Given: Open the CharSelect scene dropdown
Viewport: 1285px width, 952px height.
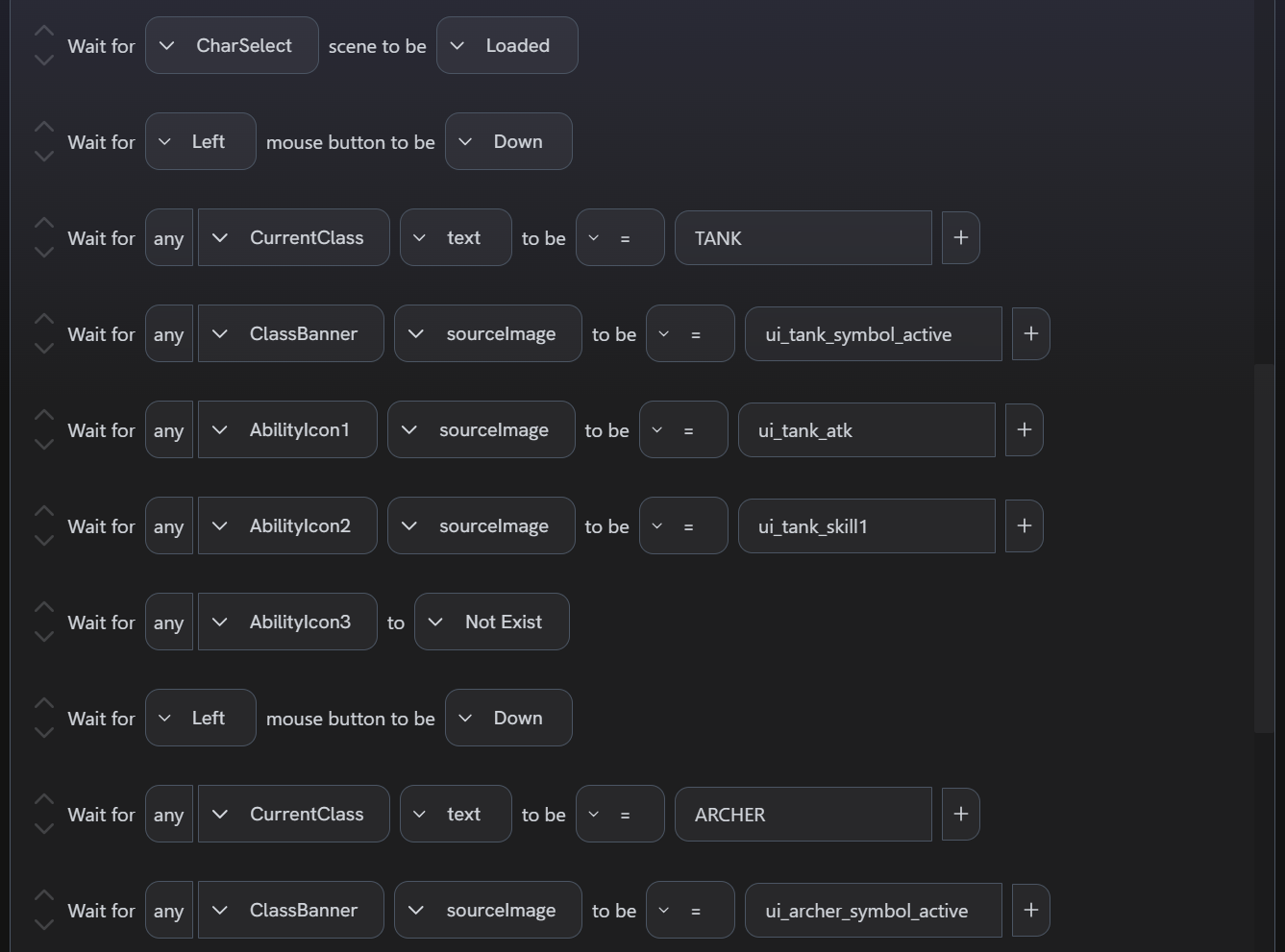Looking at the screenshot, I should (232, 45).
